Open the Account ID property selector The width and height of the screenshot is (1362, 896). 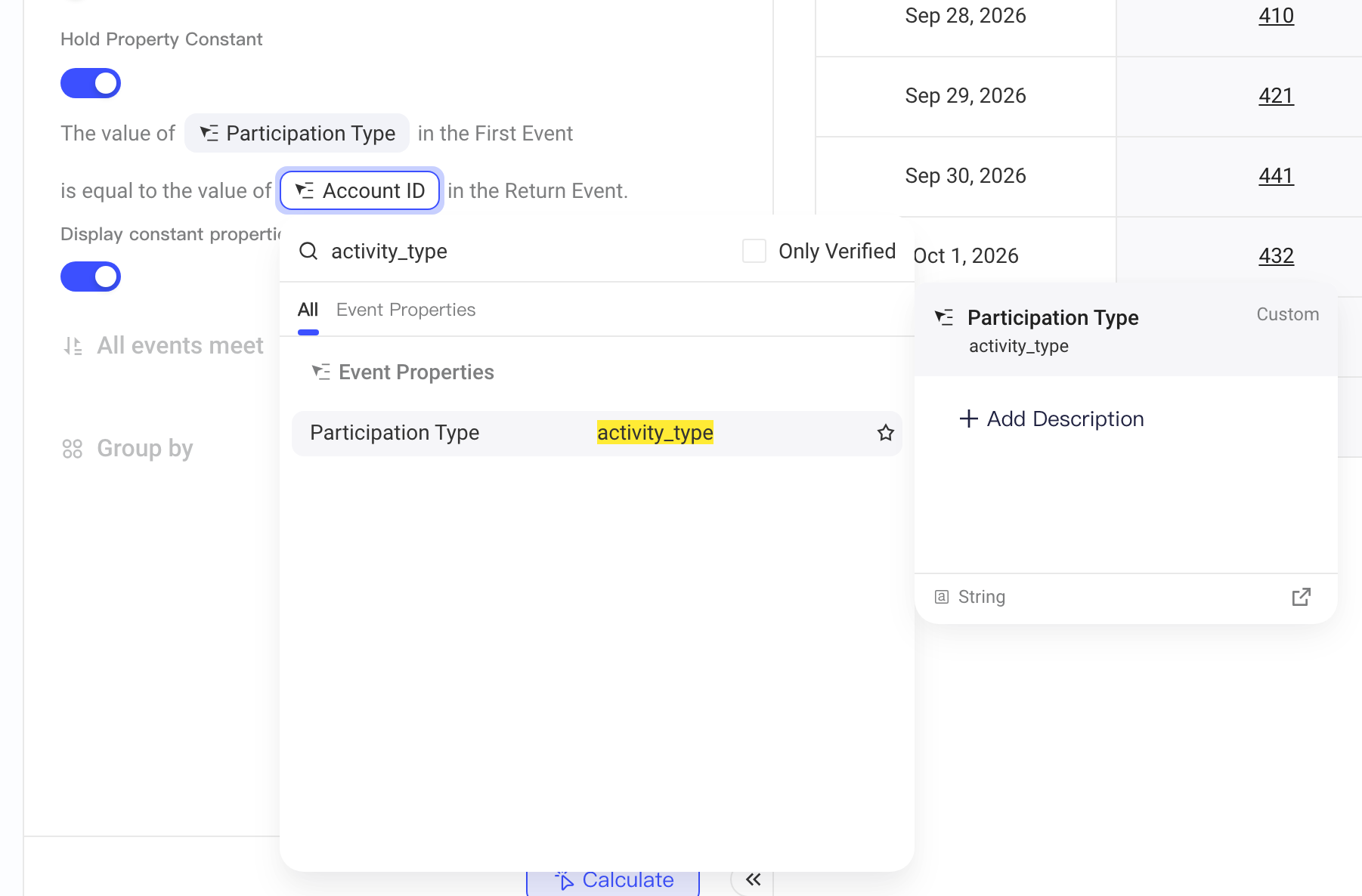coord(360,190)
